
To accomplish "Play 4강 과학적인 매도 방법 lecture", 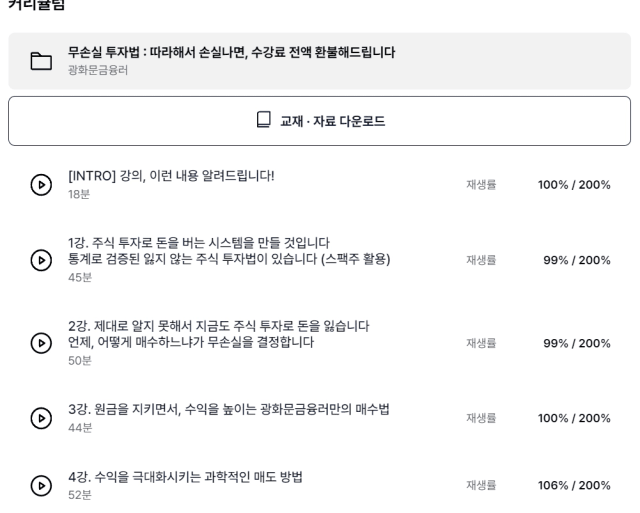I will [x=41, y=485].
